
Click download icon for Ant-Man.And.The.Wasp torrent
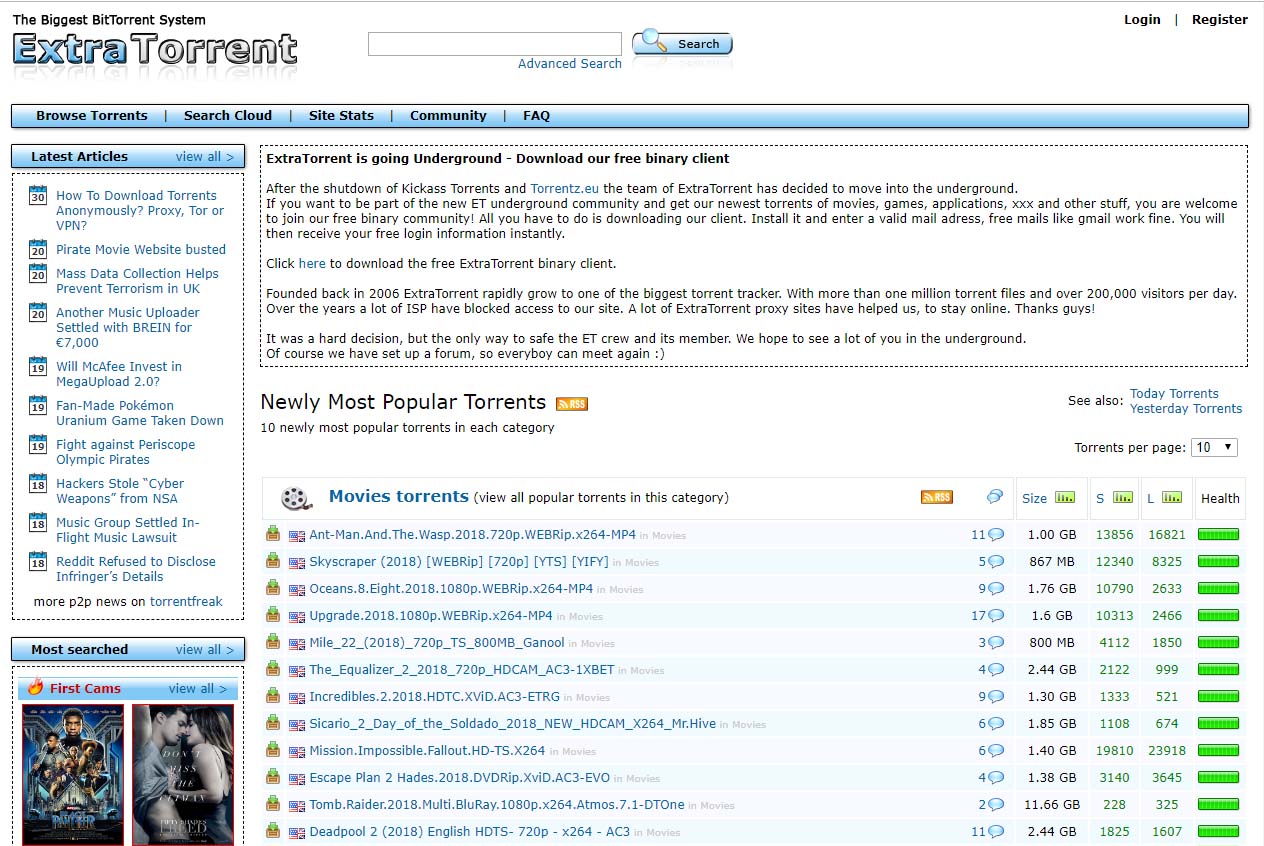pyautogui.click(x=273, y=534)
